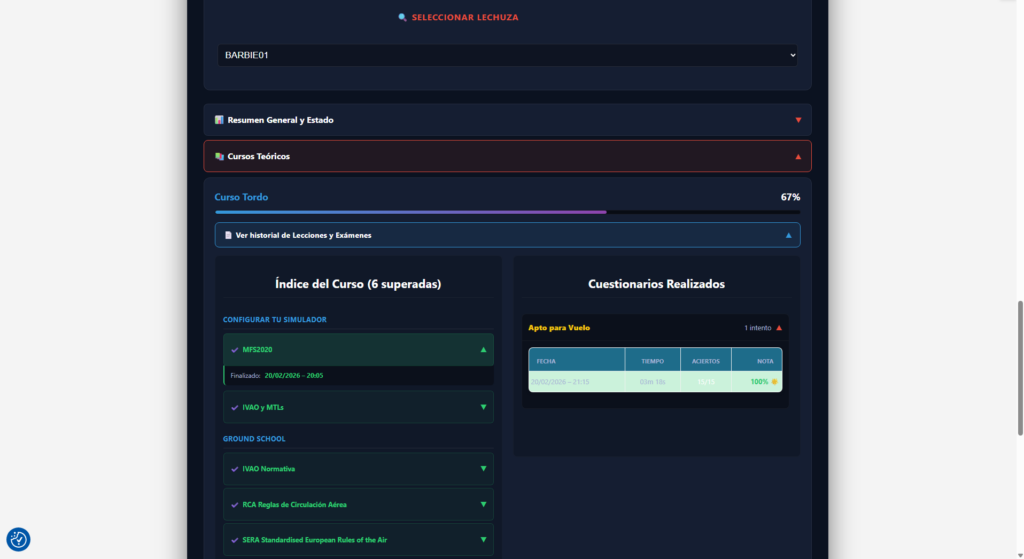1024x559 pixels.
Task: Click the checkmark icon next to MFS2020
Action: pos(235,350)
